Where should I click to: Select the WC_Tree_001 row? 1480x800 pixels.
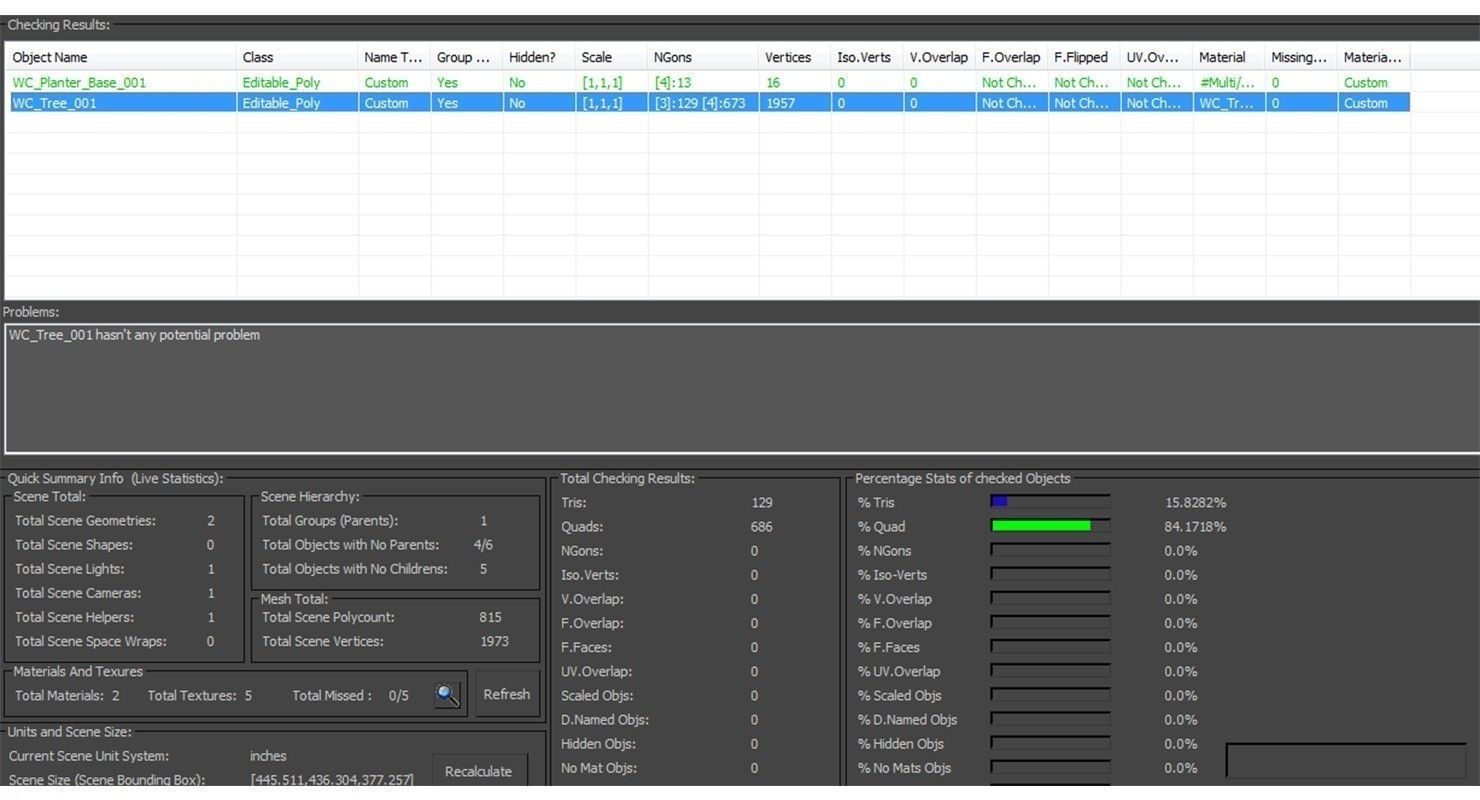tap(707, 102)
